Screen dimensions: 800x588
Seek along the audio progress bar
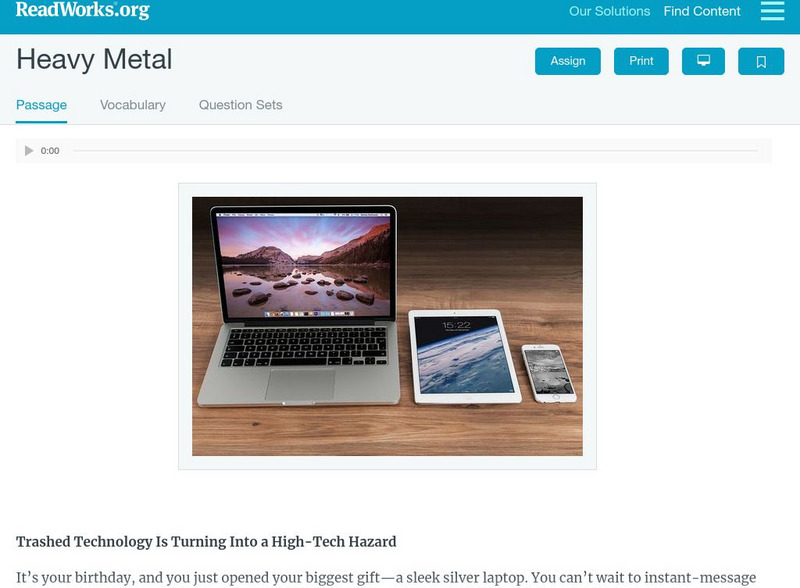click(x=415, y=151)
